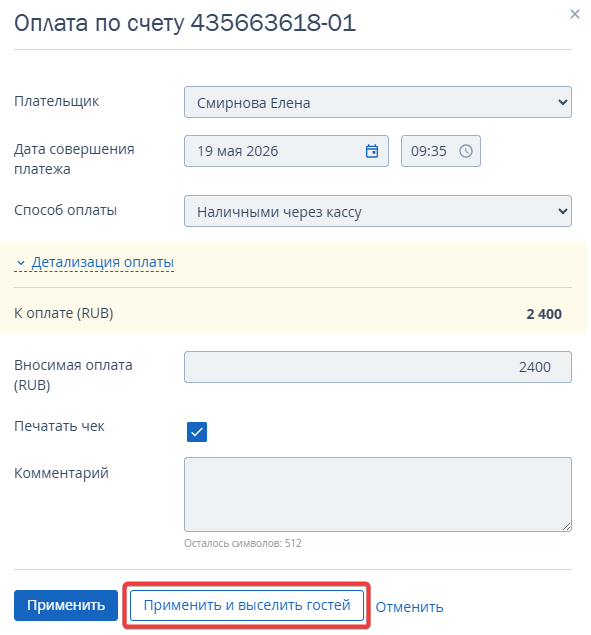The height and width of the screenshot is (635, 591).
Task: Focus the Вносимая оплата amount field
Action: [x=378, y=367]
